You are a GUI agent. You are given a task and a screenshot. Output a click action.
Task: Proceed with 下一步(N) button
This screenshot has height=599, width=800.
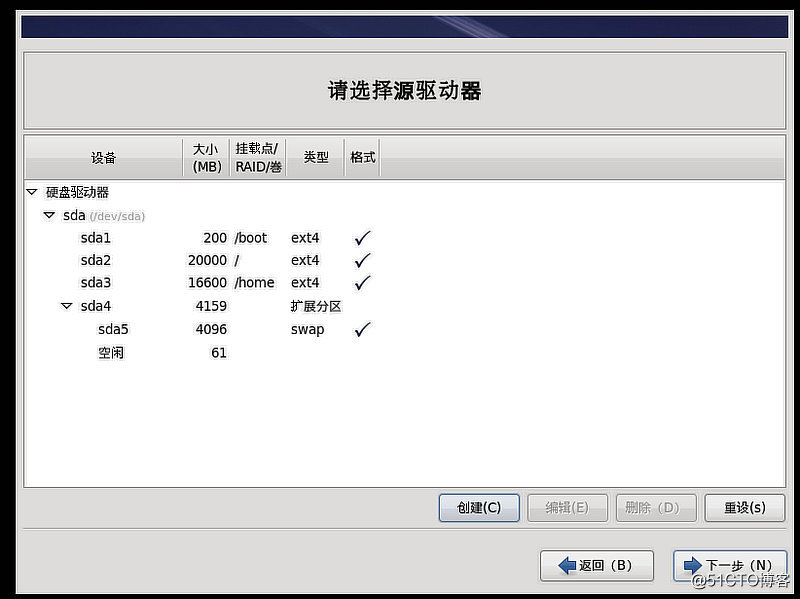[x=730, y=565]
